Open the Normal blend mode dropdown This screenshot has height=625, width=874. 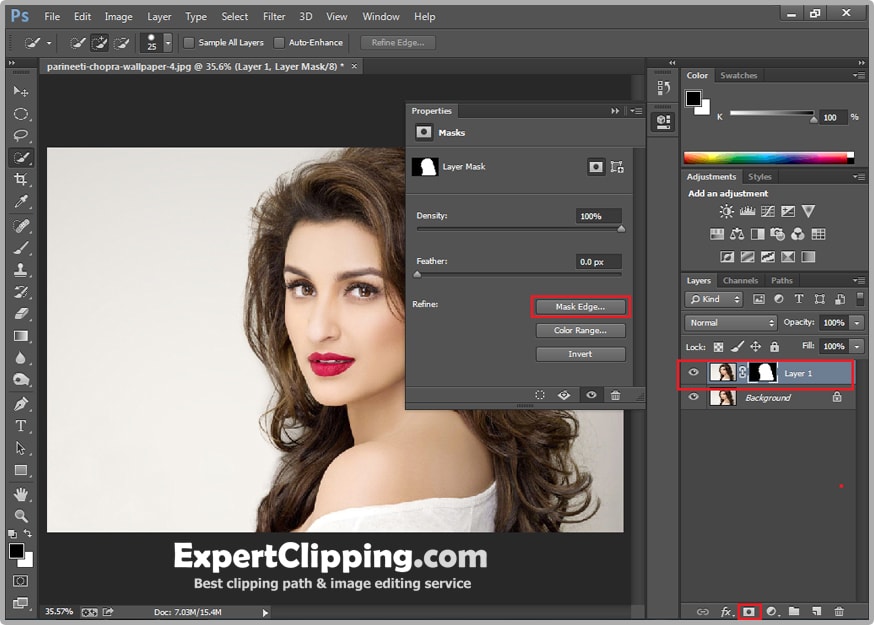[730, 323]
